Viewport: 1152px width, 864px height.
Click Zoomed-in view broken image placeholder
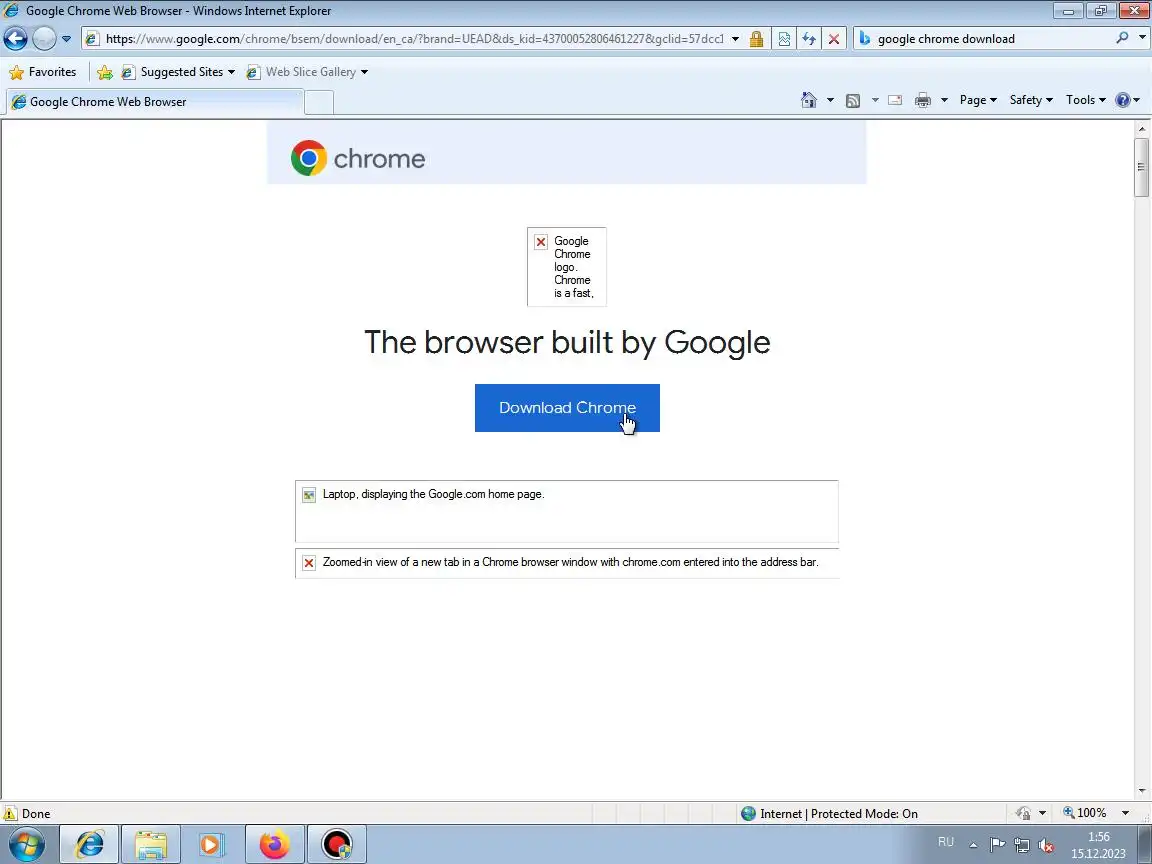pos(566,563)
